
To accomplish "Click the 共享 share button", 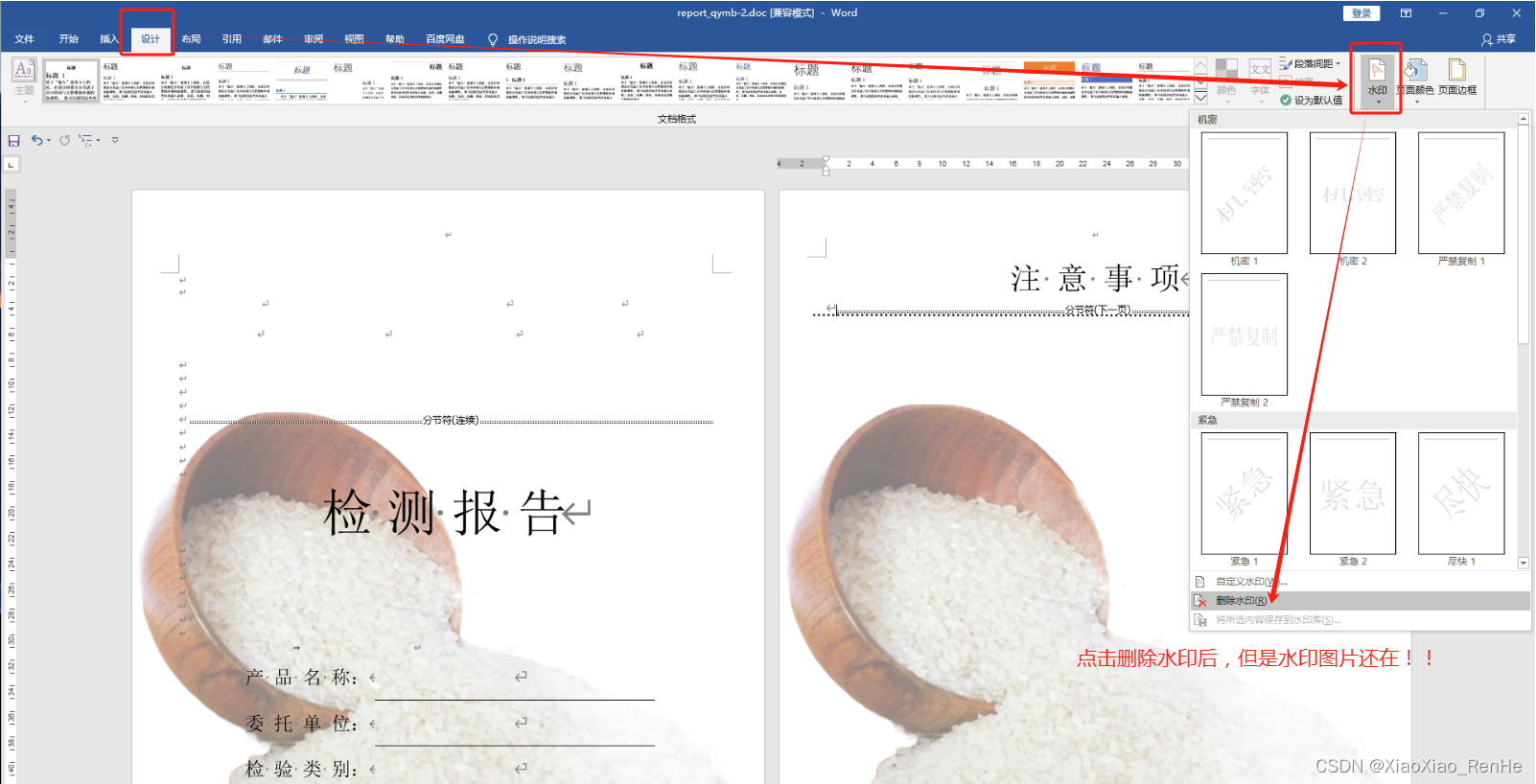I will [x=1499, y=39].
